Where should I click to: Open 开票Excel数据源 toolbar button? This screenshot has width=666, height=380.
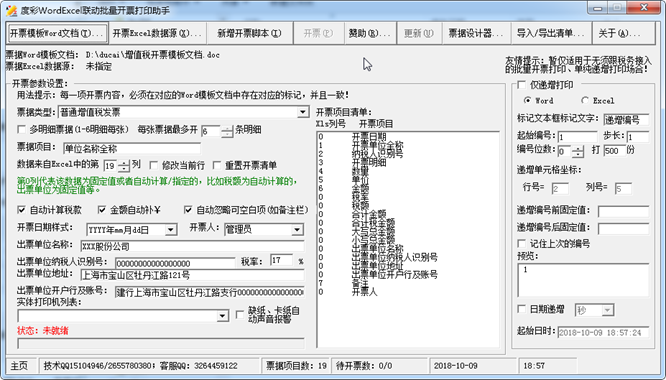tap(157, 33)
